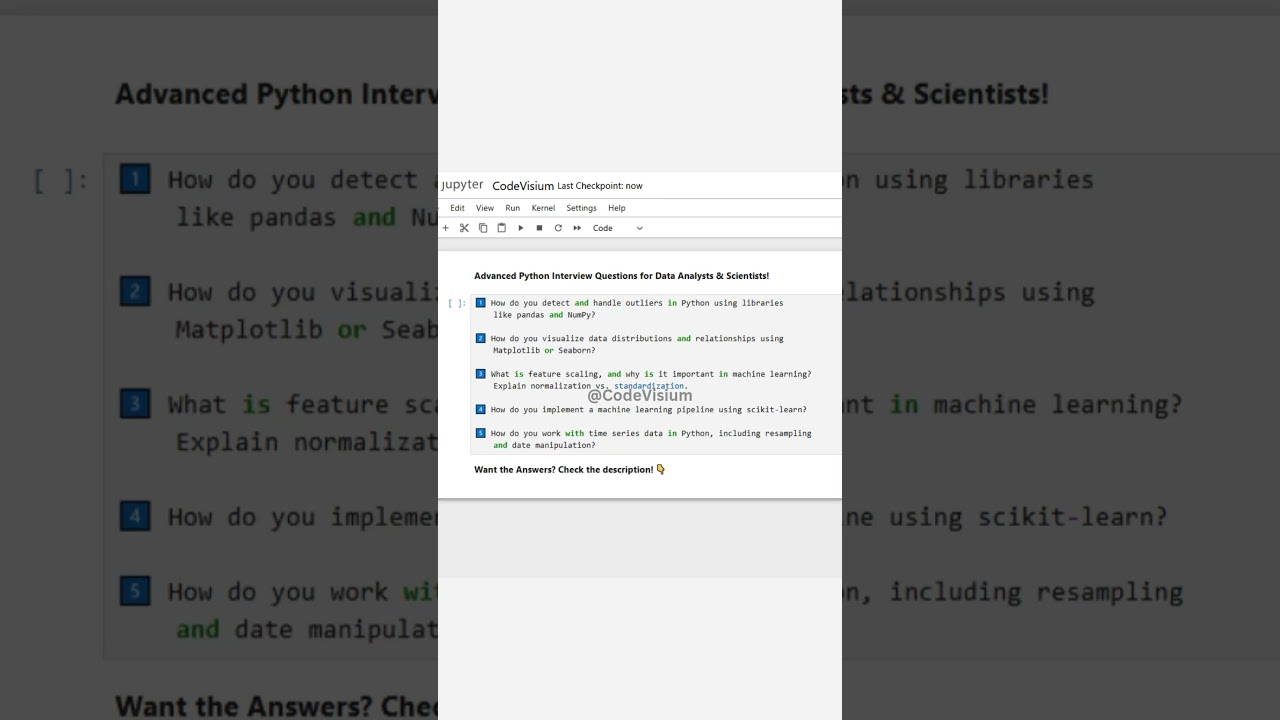Click question 3 about feature scaling
The height and width of the screenshot is (720, 1280).
coord(651,374)
